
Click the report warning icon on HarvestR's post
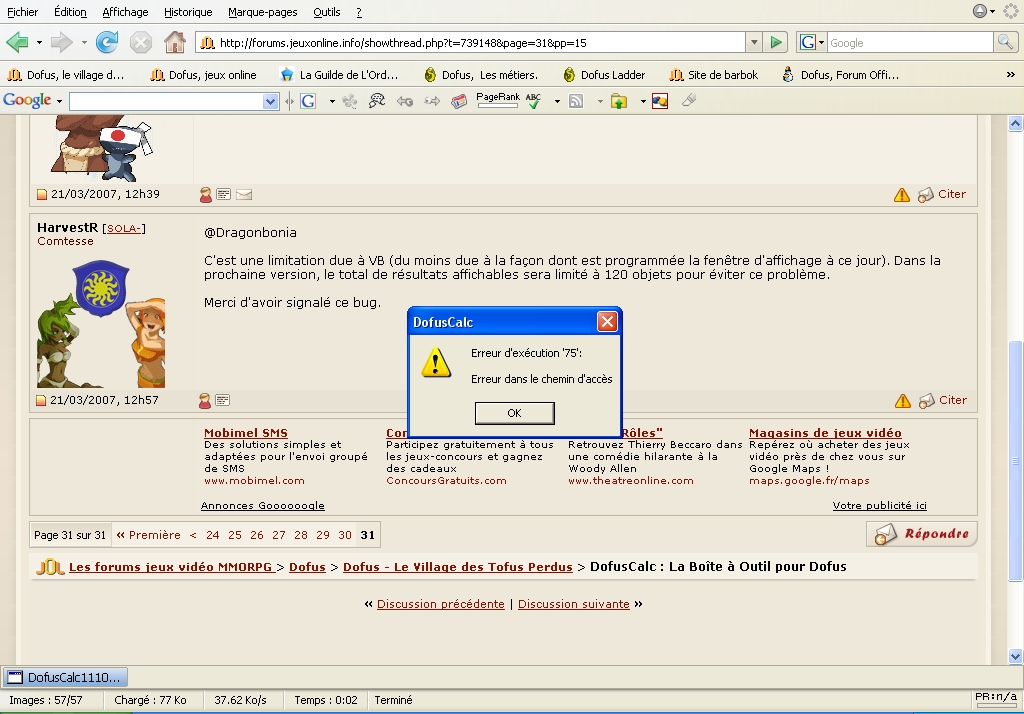tap(903, 400)
